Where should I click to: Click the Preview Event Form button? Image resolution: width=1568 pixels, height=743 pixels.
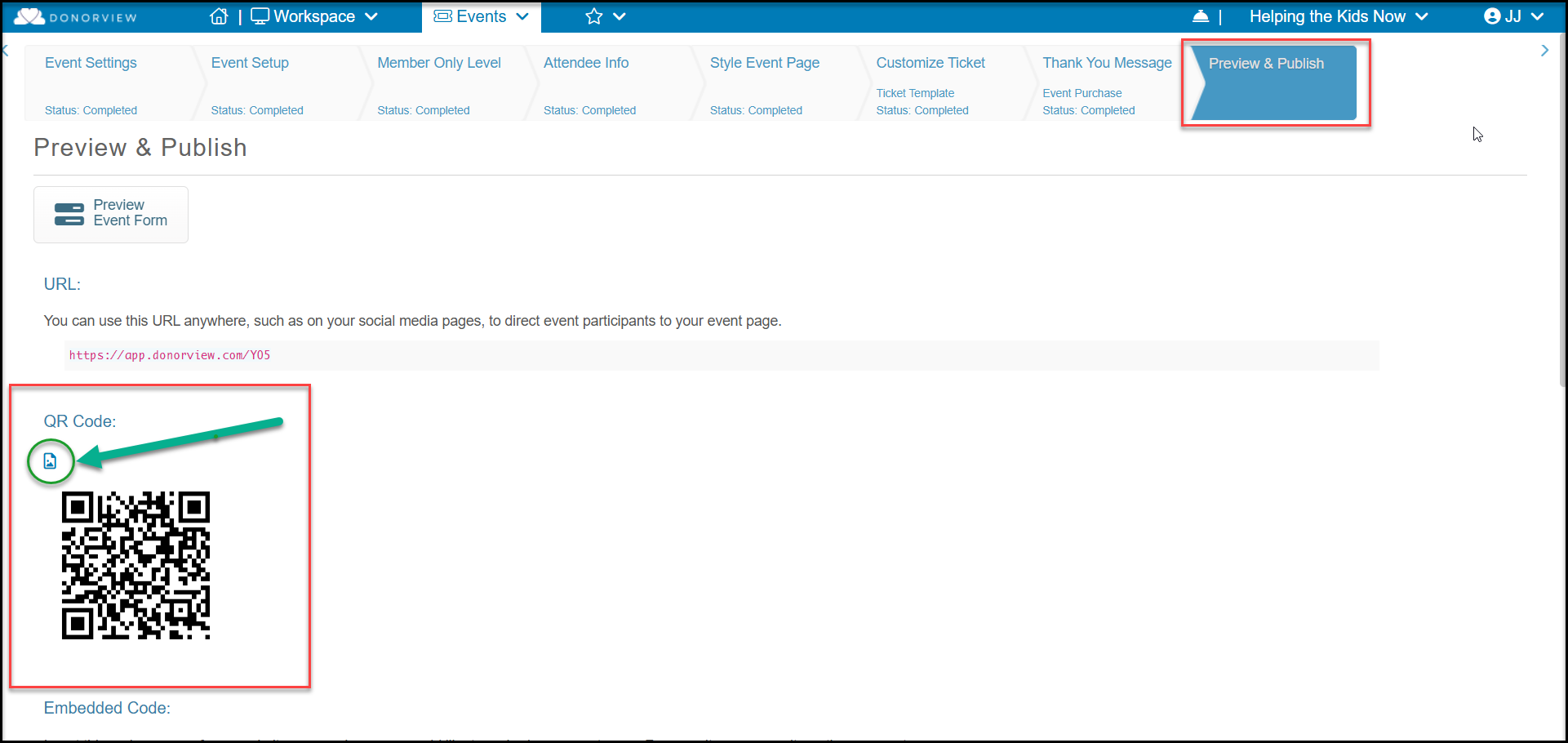(x=111, y=214)
